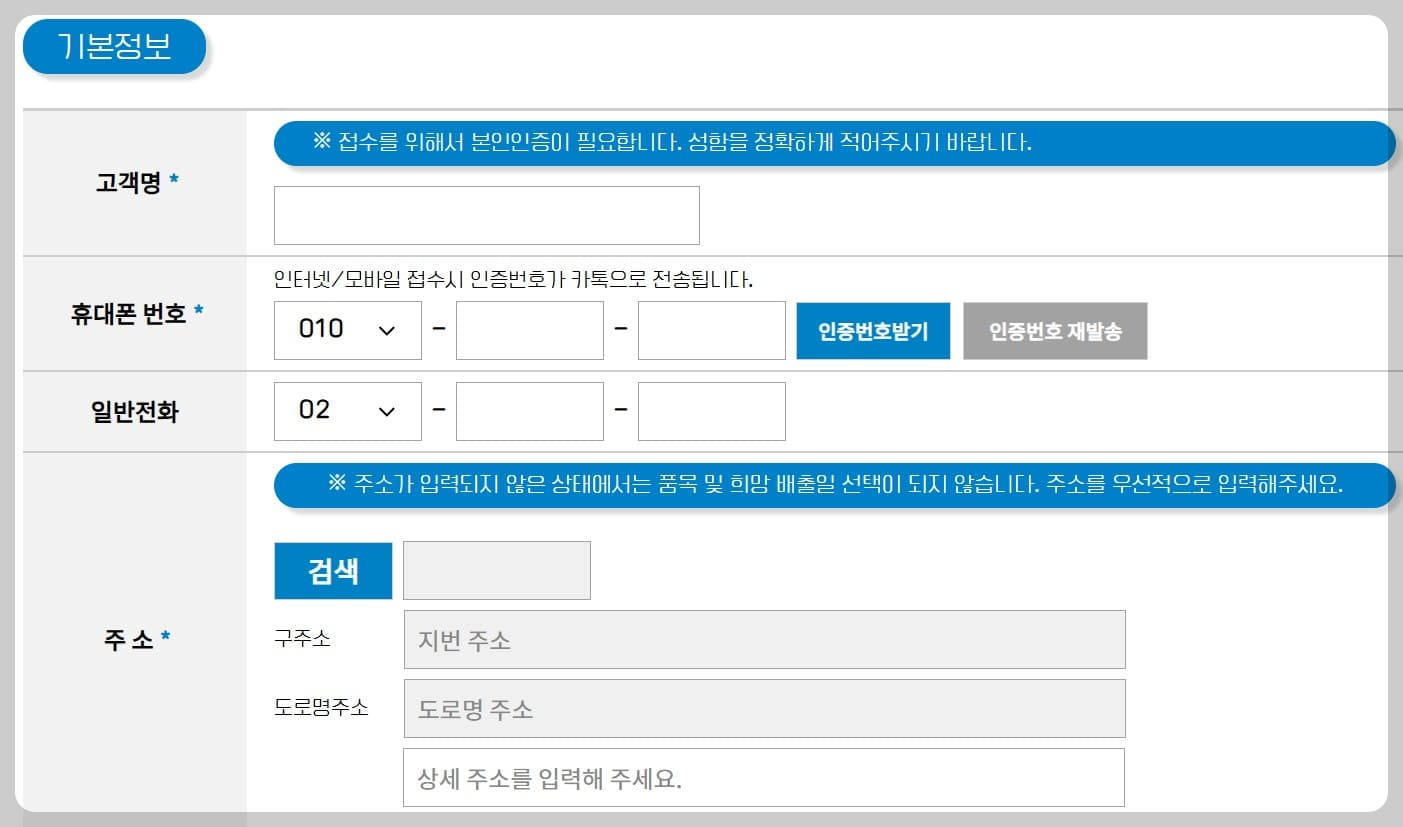Click the blue 검색 address search button
The width and height of the screenshot is (1403, 827).
(332, 570)
